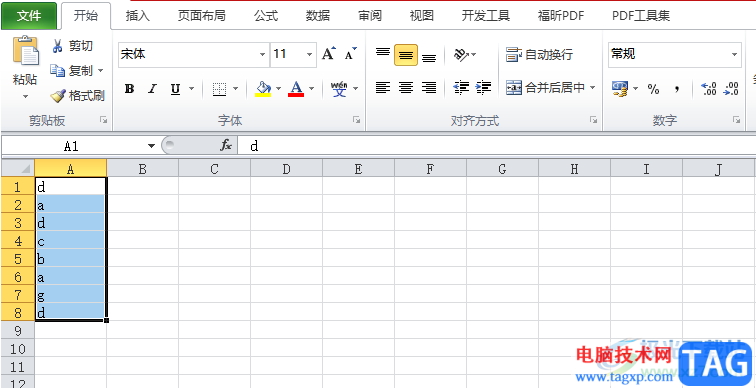Increase decimal places icon
This screenshot has height=388, width=756.
tap(709, 89)
